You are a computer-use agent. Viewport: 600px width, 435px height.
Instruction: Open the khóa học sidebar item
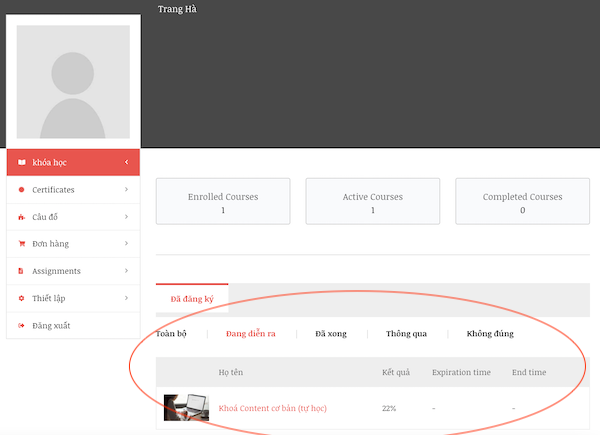click(73, 162)
